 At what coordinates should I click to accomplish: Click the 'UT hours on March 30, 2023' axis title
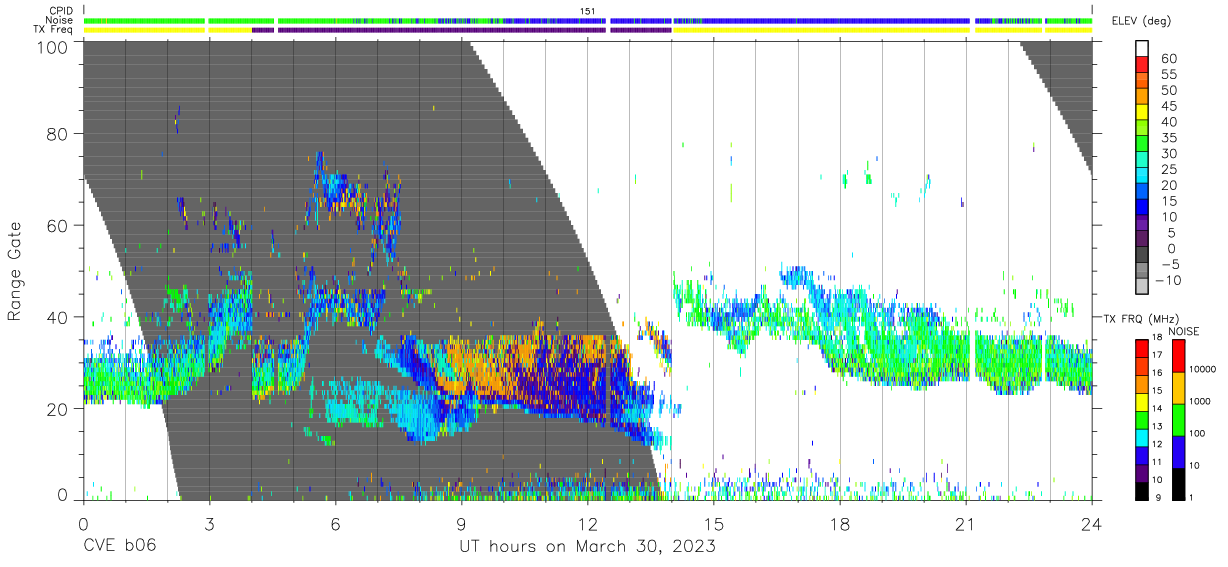coord(587,546)
